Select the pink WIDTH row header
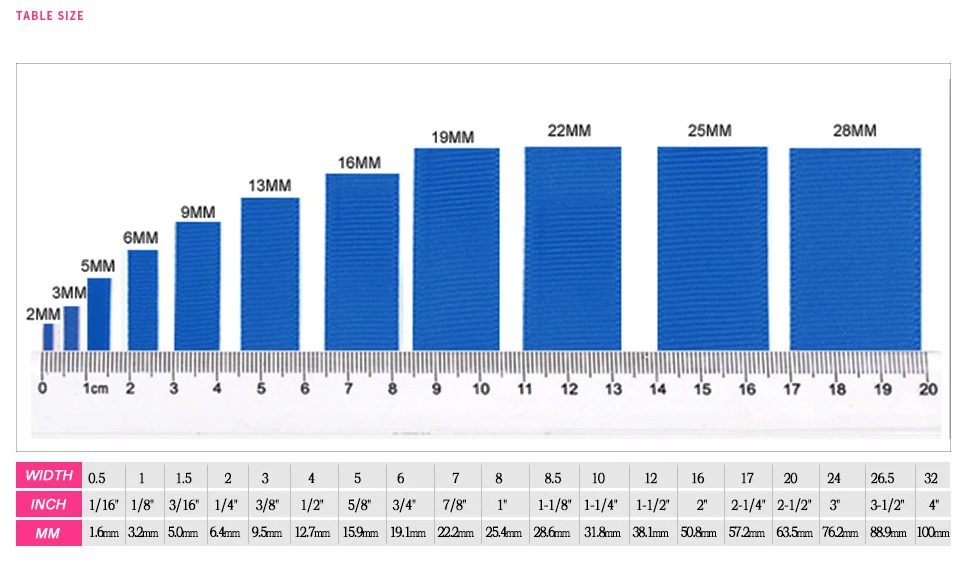This screenshot has width=980, height=566. point(49,475)
